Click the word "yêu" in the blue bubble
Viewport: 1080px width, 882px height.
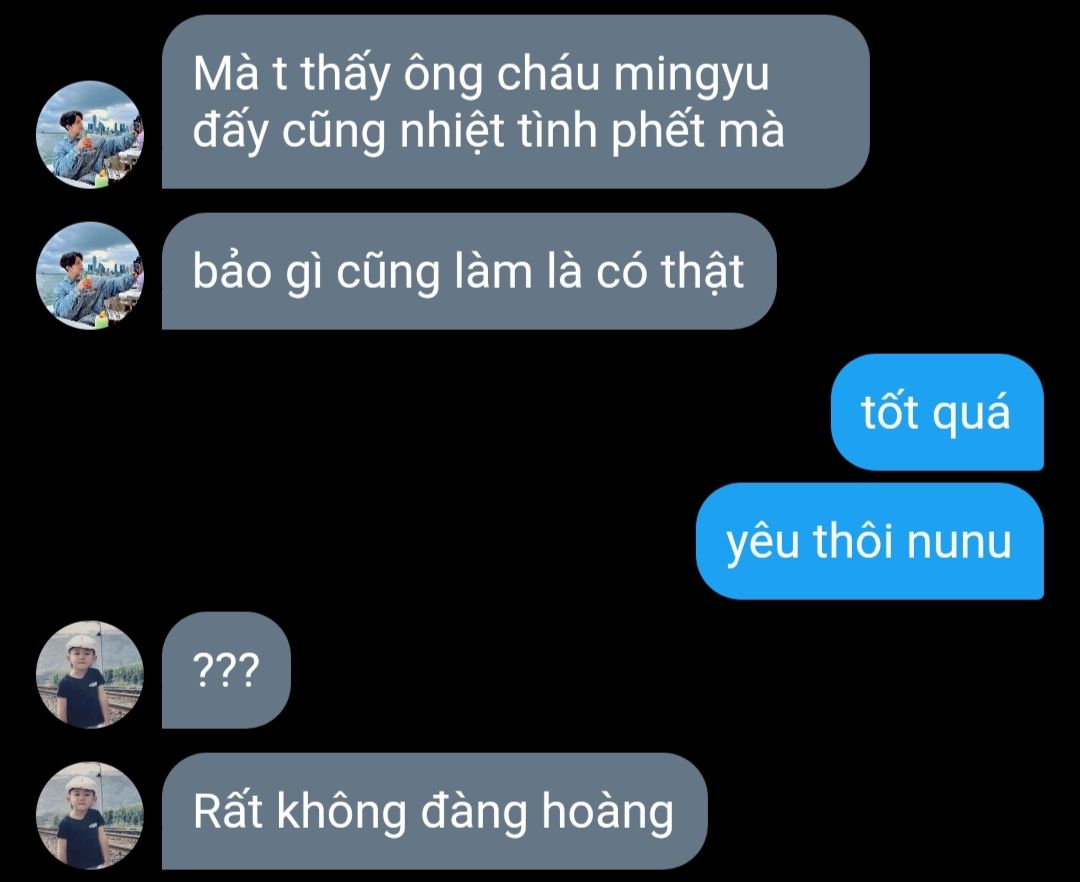pyautogui.click(x=763, y=543)
